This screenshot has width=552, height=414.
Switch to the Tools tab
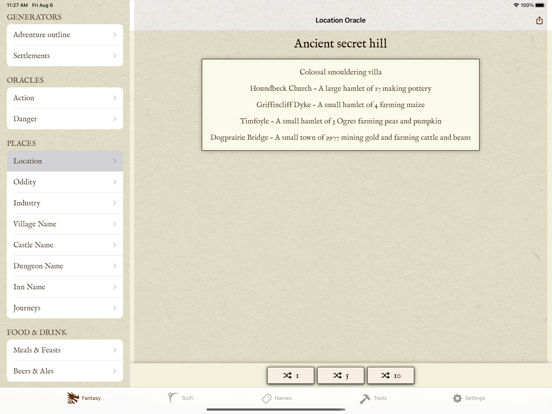pos(373,398)
